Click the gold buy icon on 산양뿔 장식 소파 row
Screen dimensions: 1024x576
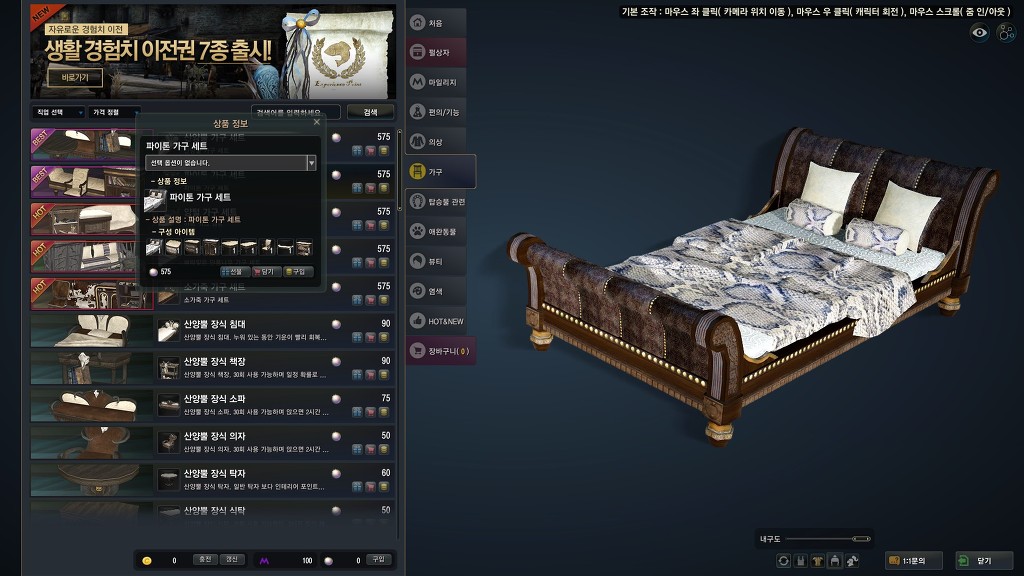tap(383, 411)
